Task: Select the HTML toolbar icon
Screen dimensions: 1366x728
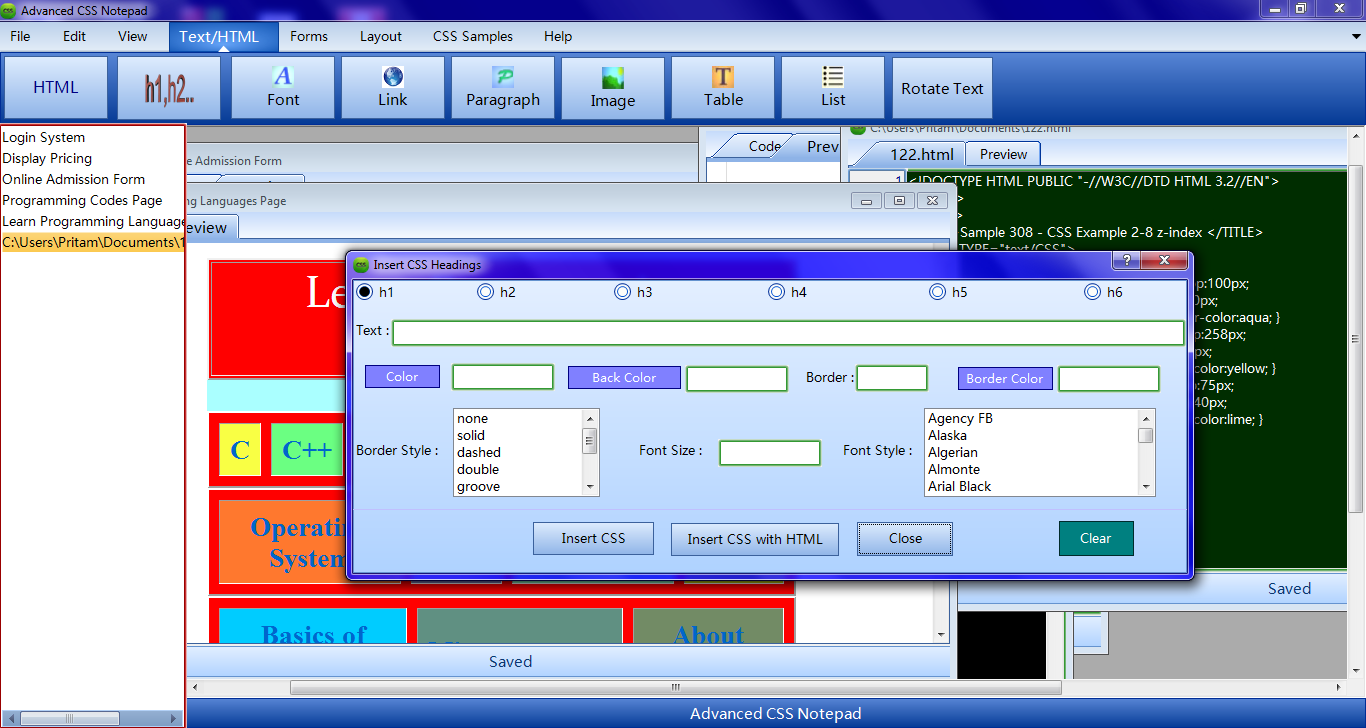Action: click(55, 87)
